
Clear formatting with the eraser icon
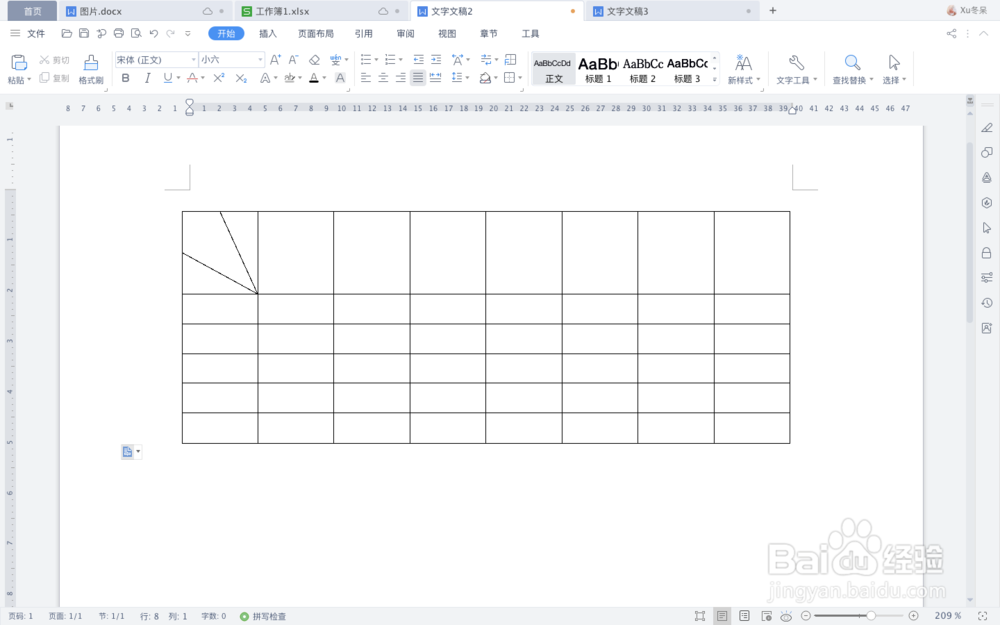(314, 60)
